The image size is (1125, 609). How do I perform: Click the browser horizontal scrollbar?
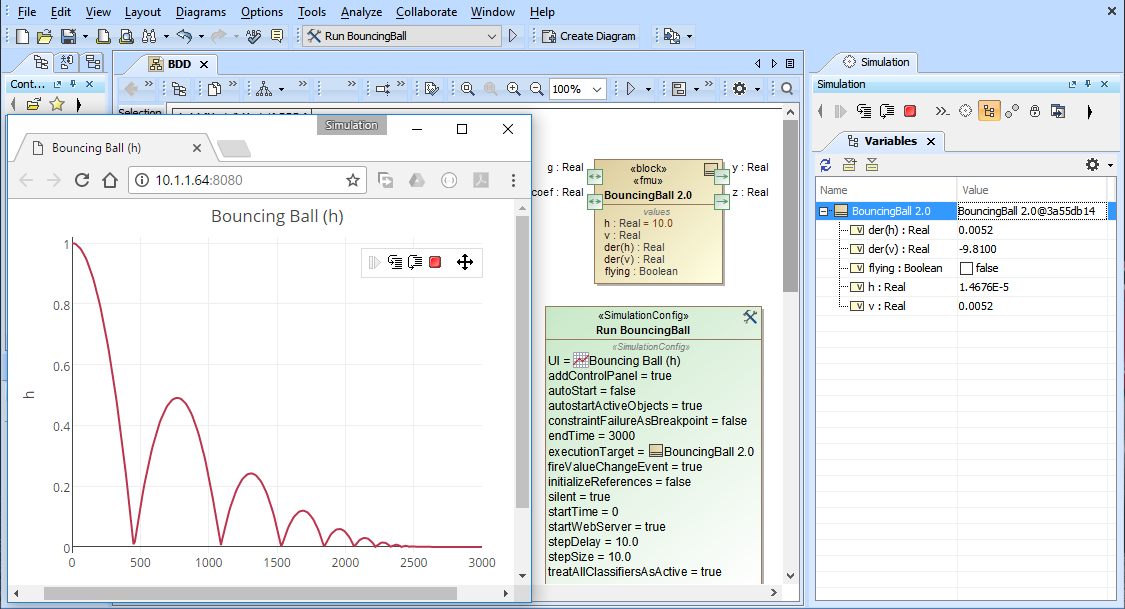pos(250,593)
